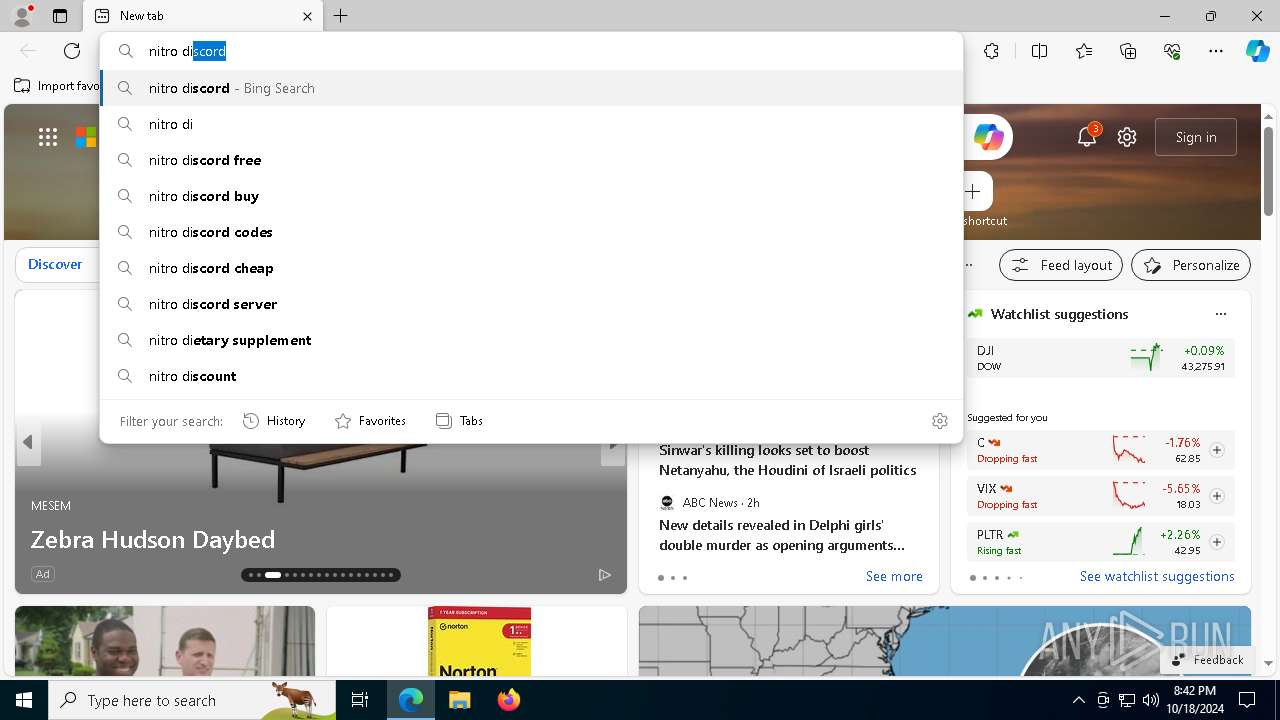Image resolution: width=1280 pixels, height=720 pixels.
Task: Read Delphi girls' double murder article
Action: 782,535
